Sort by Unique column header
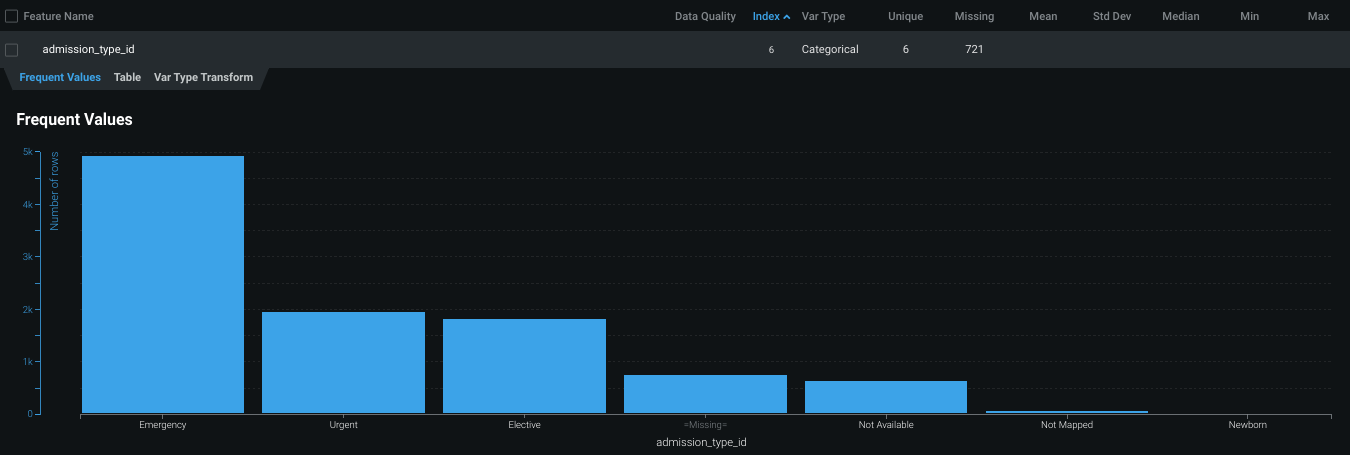 [905, 16]
